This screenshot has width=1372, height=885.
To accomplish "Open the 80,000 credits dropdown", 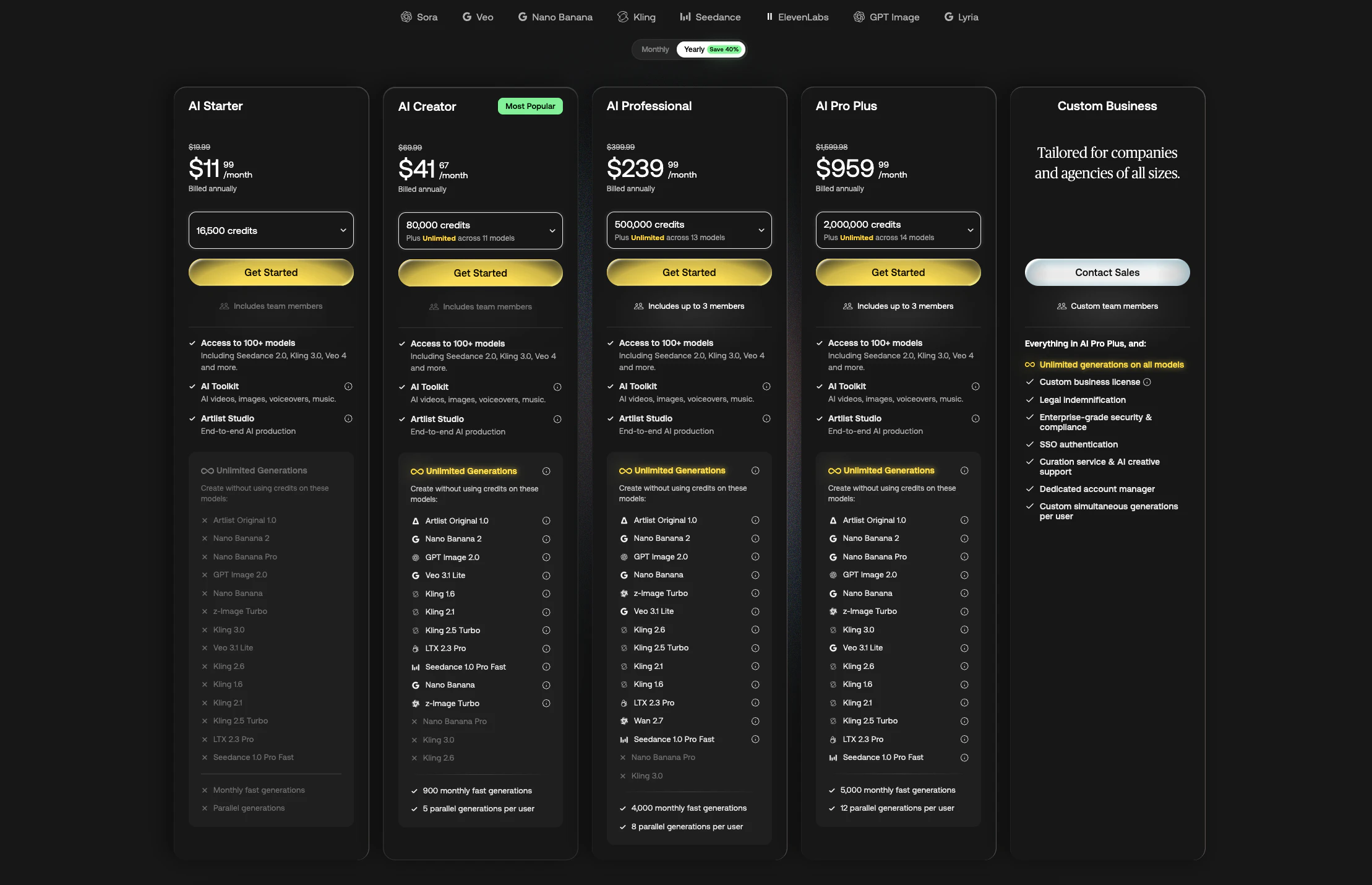I will [x=481, y=231].
